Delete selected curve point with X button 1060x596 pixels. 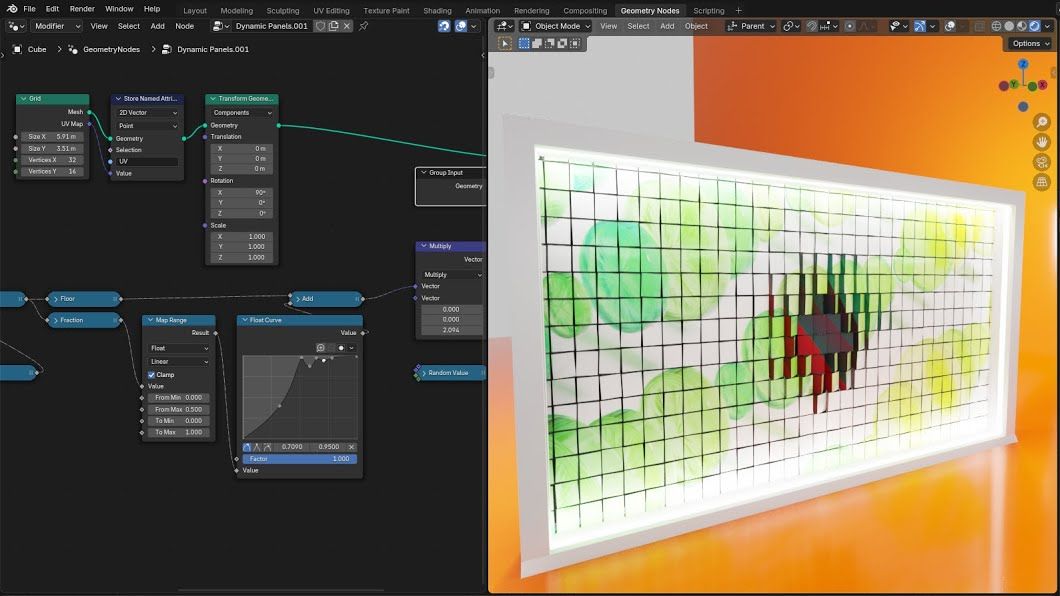(352, 447)
